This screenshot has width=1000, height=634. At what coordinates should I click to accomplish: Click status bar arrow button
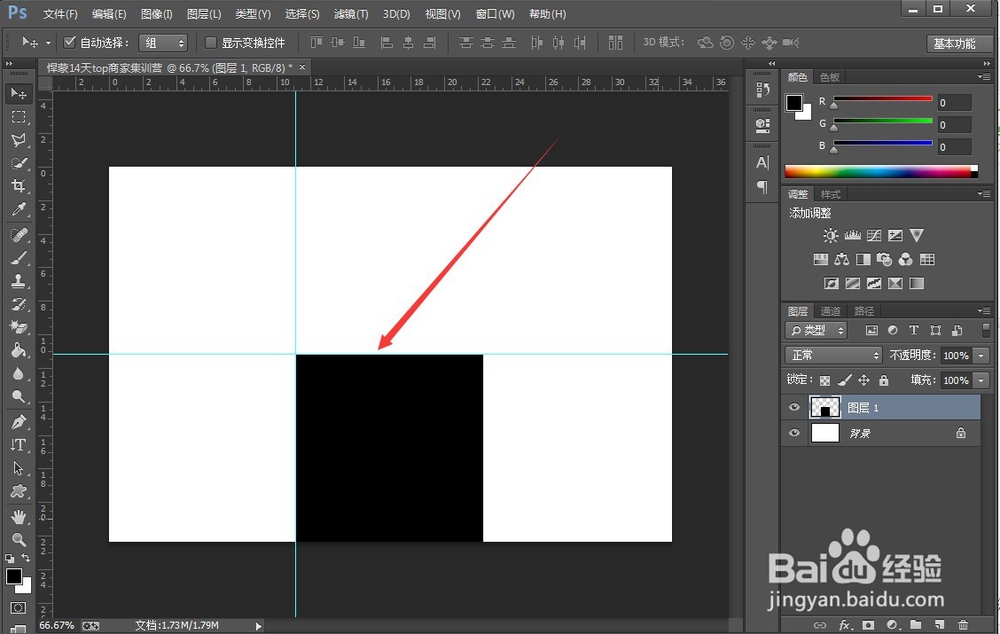tap(258, 626)
